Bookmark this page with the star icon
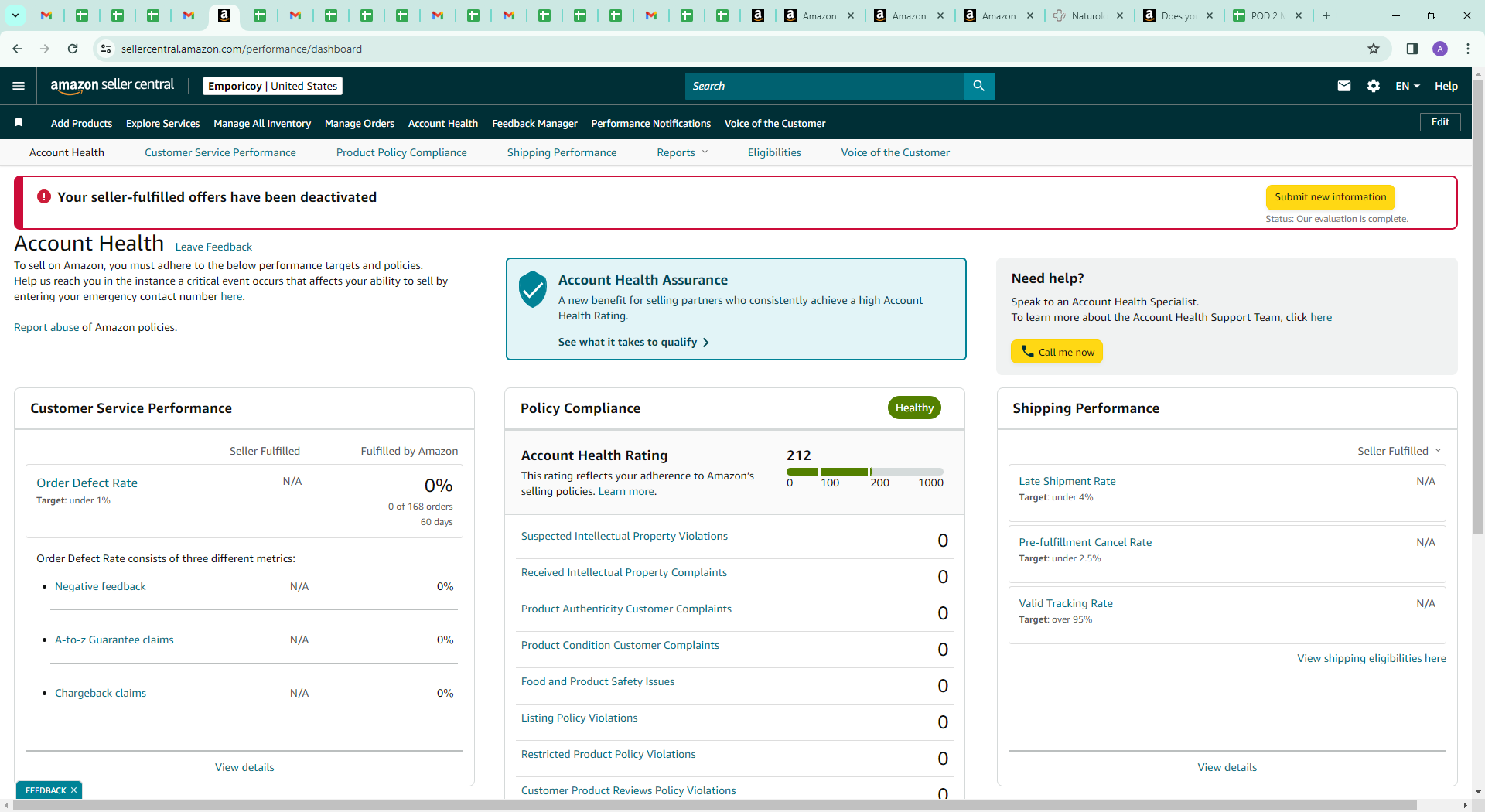This screenshot has width=1485, height=812. 1374,49
